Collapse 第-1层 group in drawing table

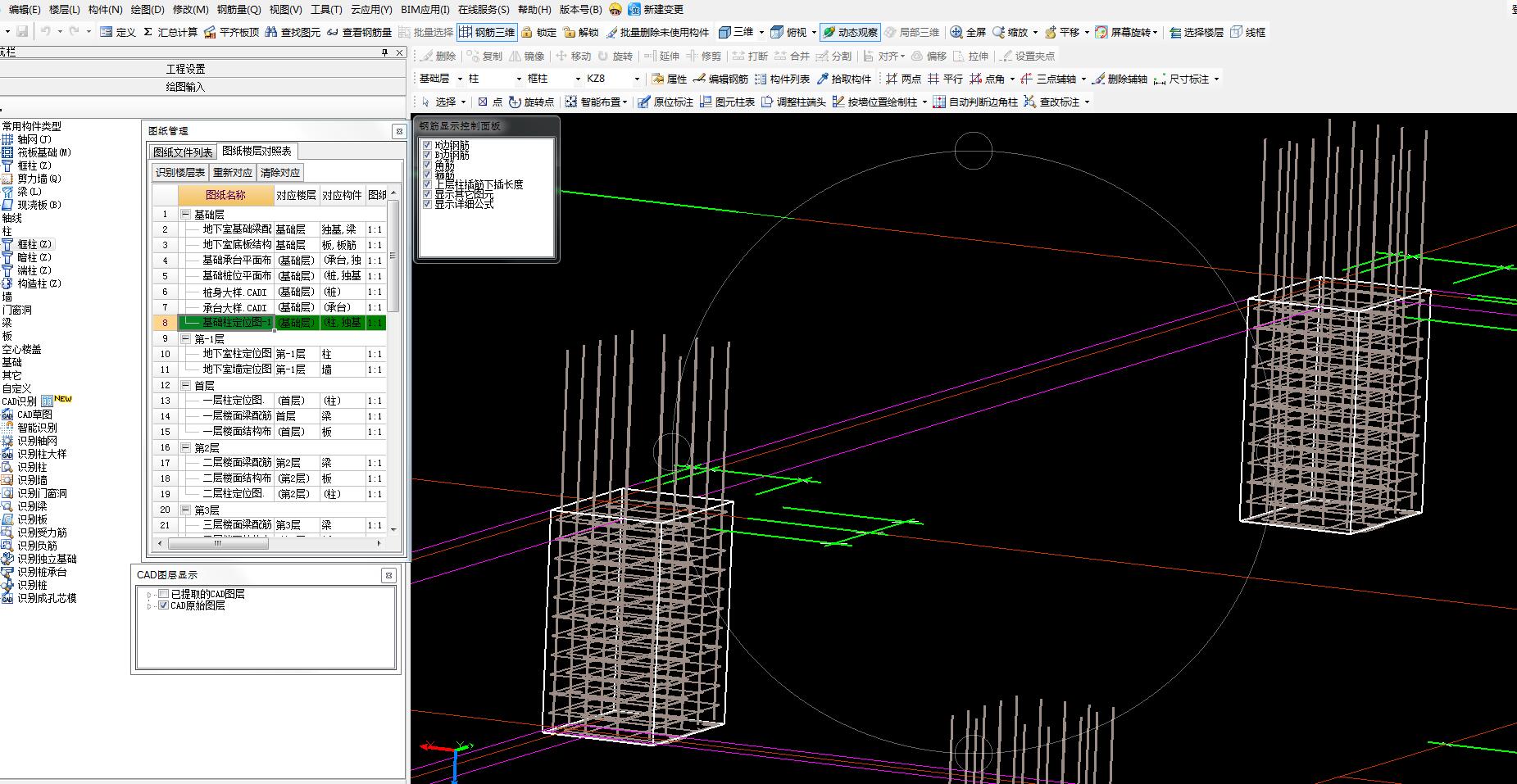coord(185,338)
